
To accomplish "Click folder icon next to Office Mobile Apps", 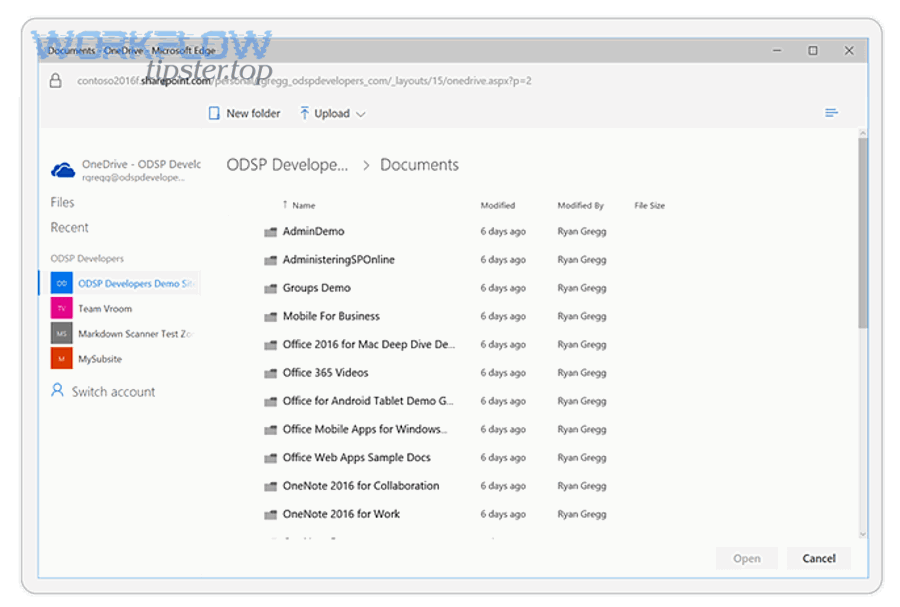I will tap(270, 430).
